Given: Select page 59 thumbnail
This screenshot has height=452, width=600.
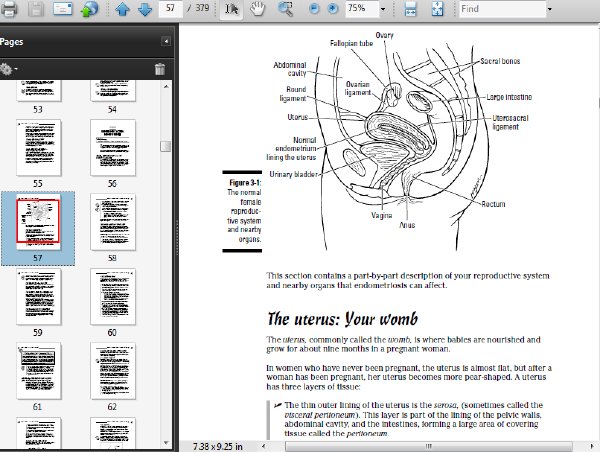Looking at the screenshot, I should pyautogui.click(x=39, y=297).
